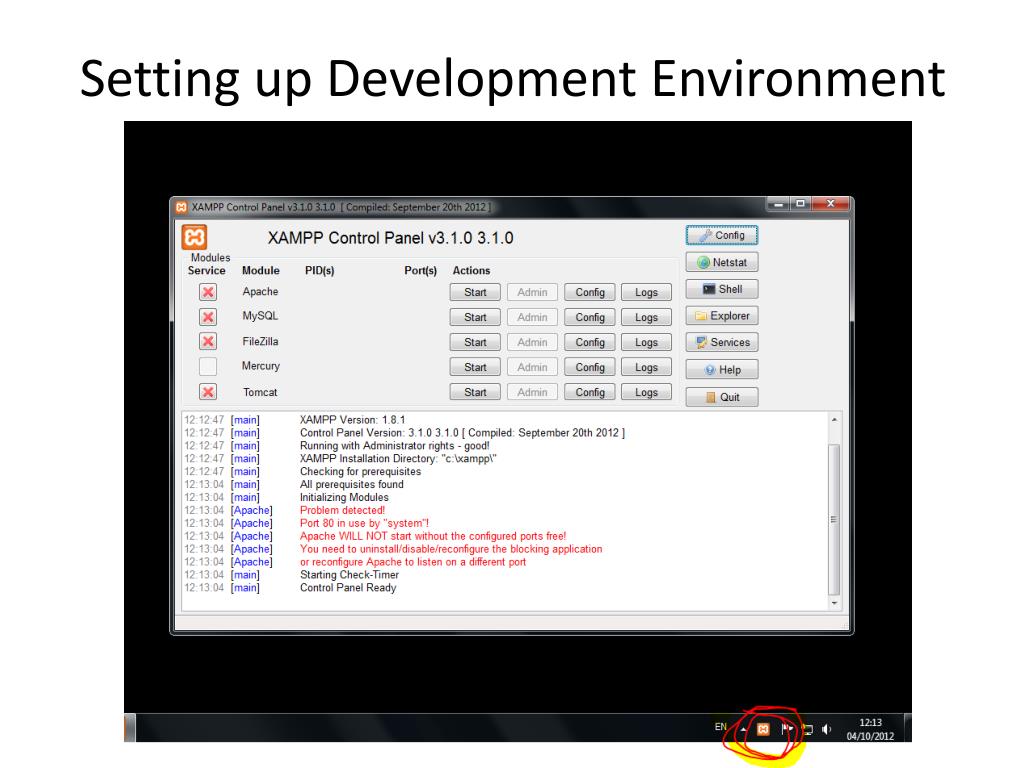The image size is (1024, 768).
Task: Open the main Config button with wrench icon
Action: [722, 235]
